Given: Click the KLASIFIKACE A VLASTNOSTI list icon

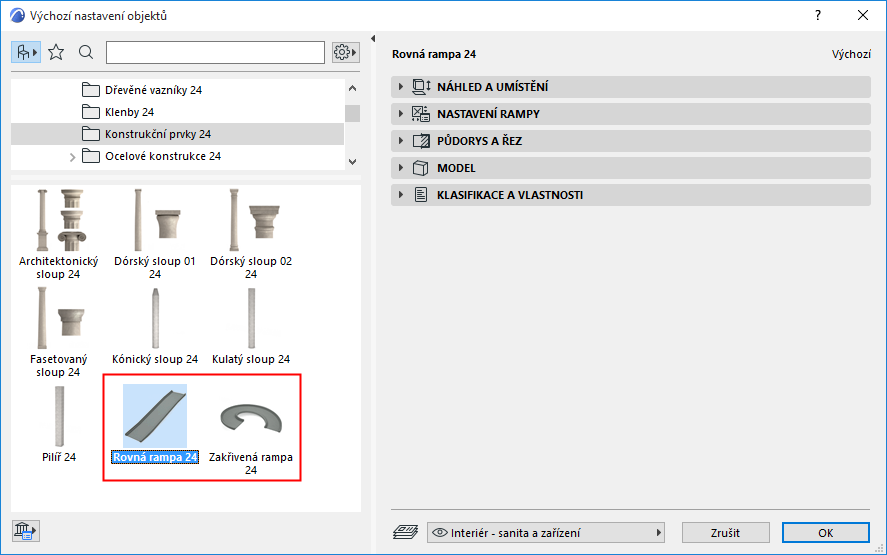Looking at the screenshot, I should point(420,195).
